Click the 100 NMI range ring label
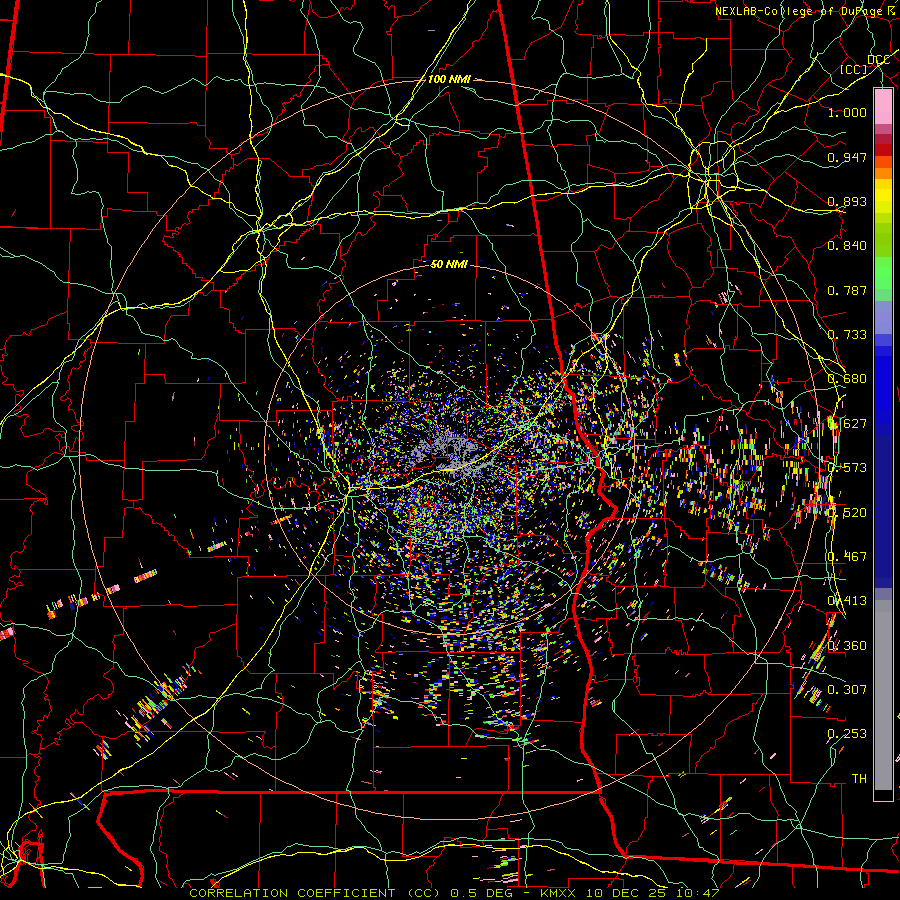This screenshot has width=900, height=900. pyautogui.click(x=449, y=79)
